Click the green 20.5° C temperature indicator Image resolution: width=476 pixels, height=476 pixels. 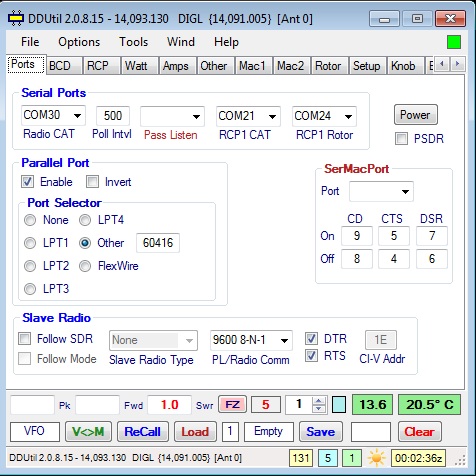coord(429,404)
